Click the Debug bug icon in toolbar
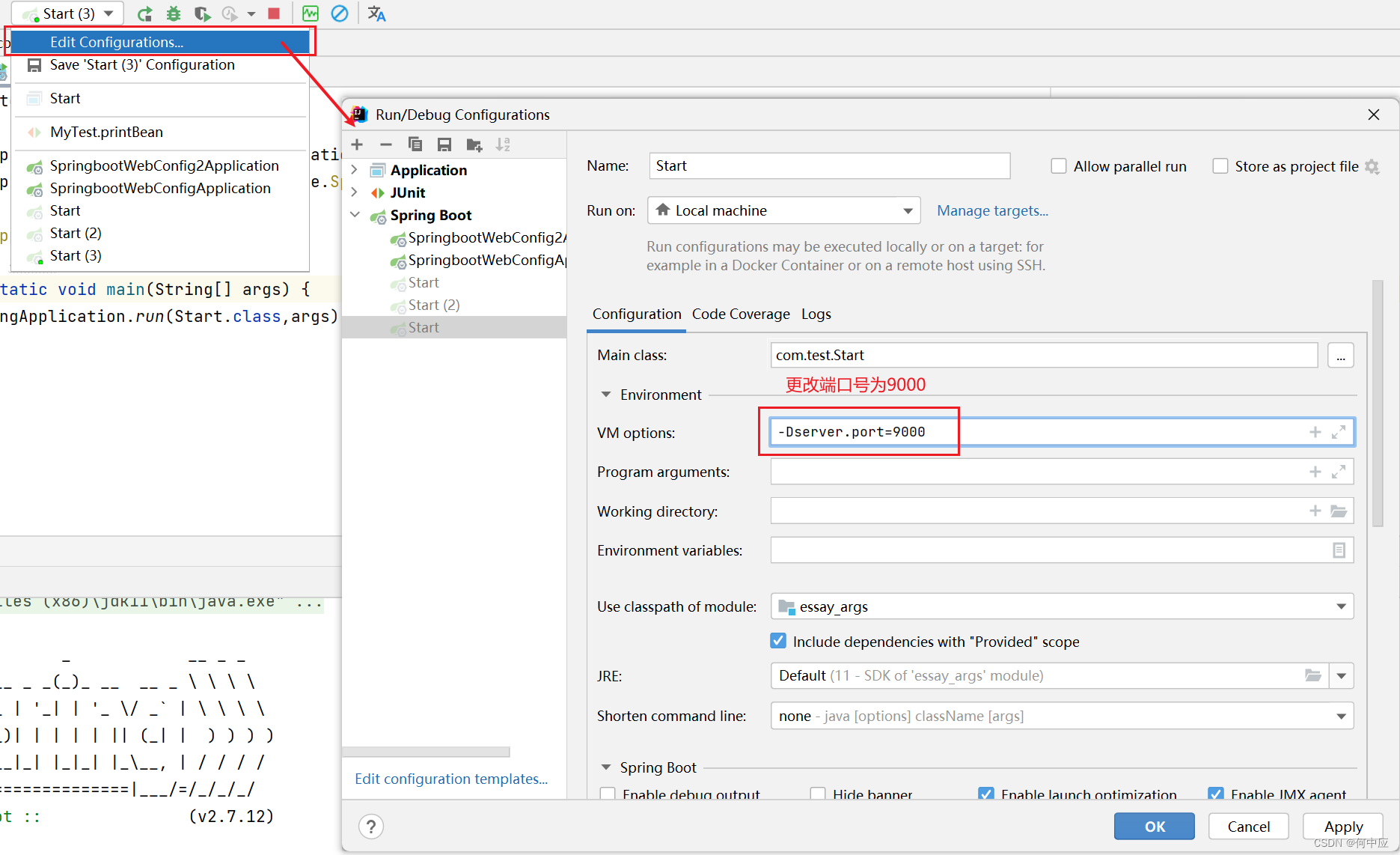Image resolution: width=1400 pixels, height=855 pixels. [174, 13]
